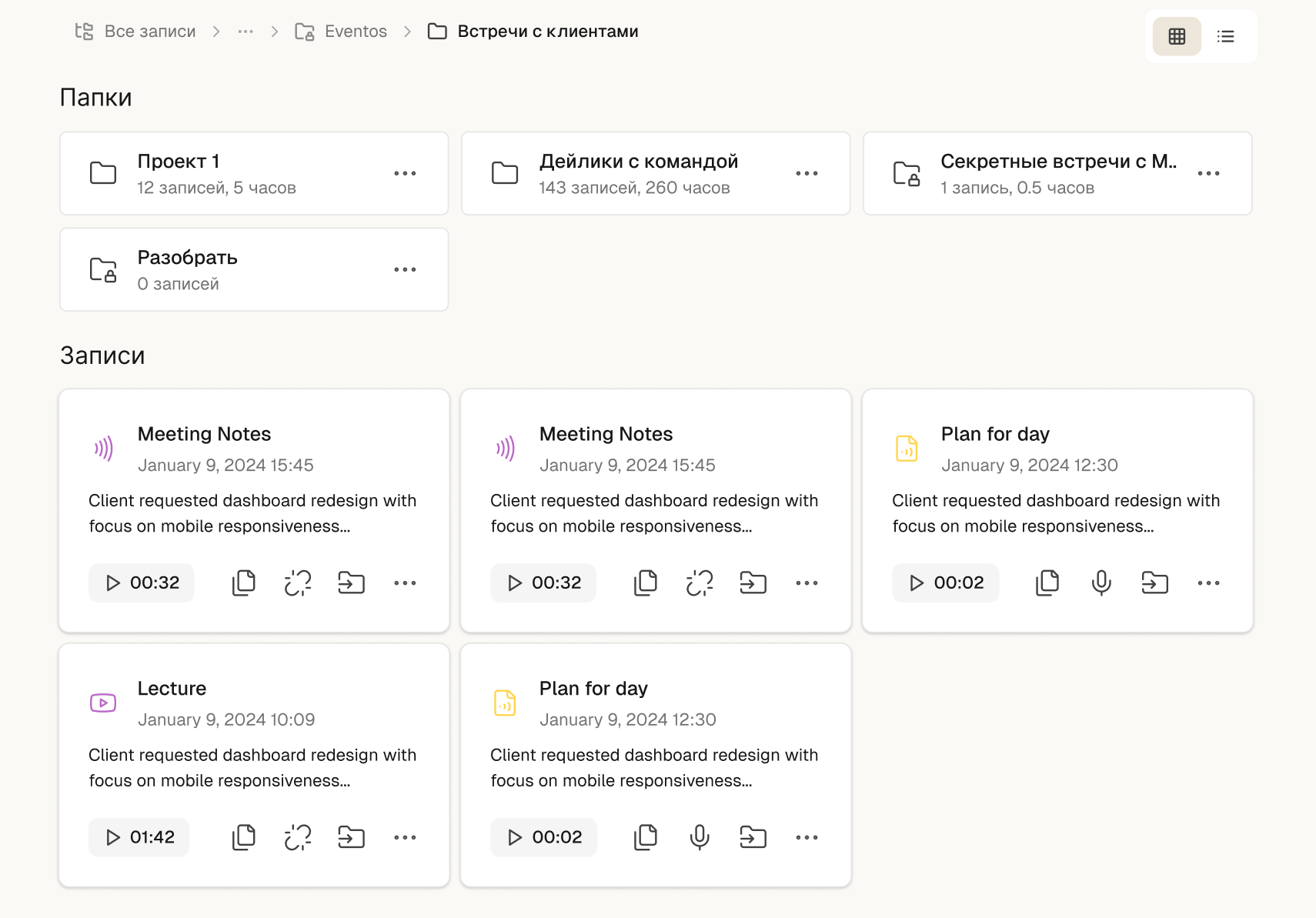
Task: Open options menu for Разобрать folder
Action: 405,270
